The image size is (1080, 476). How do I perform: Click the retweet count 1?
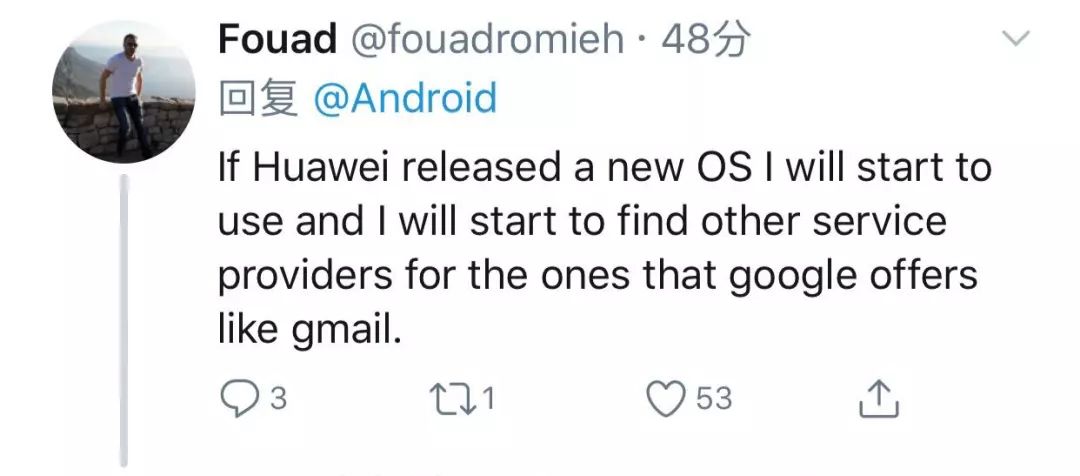[489, 400]
